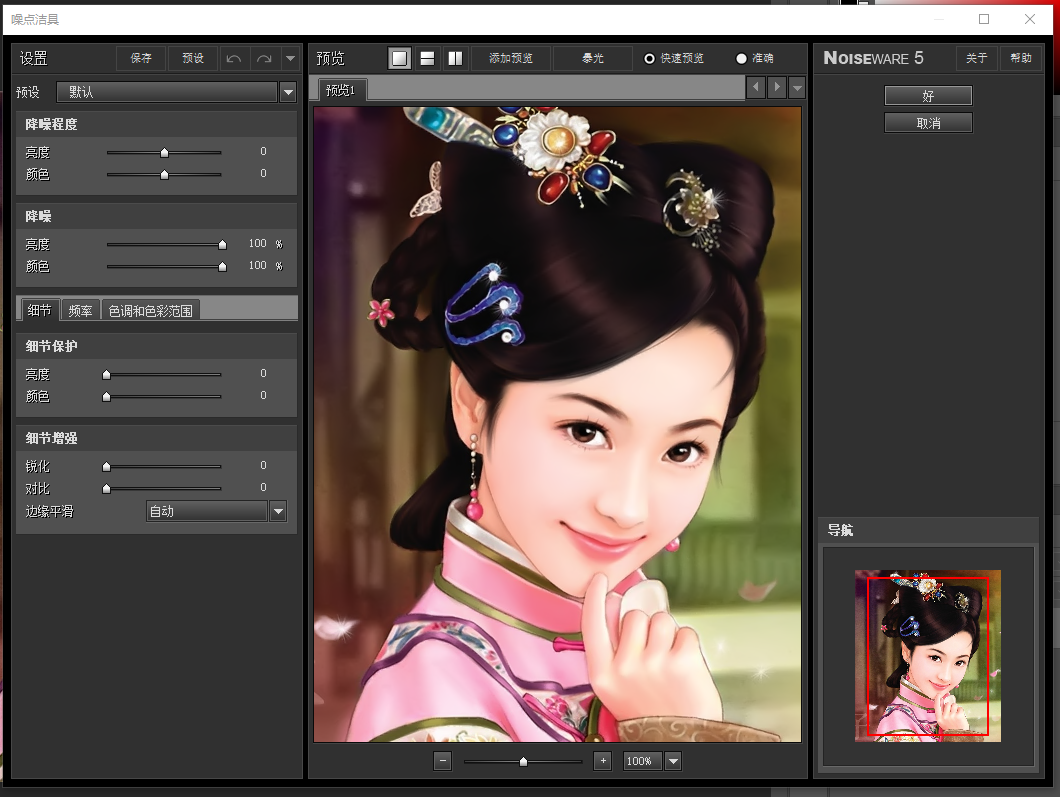Click the 添加预览 button
Screen dimensions: 1060x797
[x=511, y=58]
